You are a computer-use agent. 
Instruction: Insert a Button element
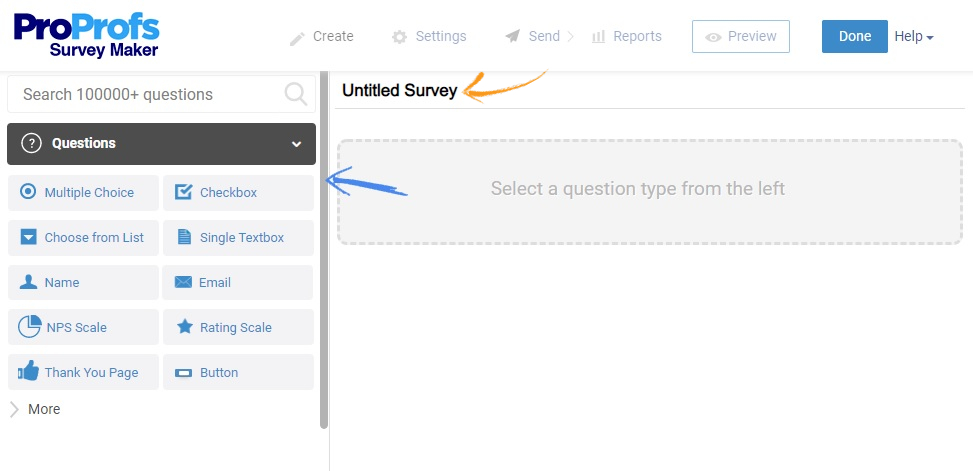(x=238, y=373)
